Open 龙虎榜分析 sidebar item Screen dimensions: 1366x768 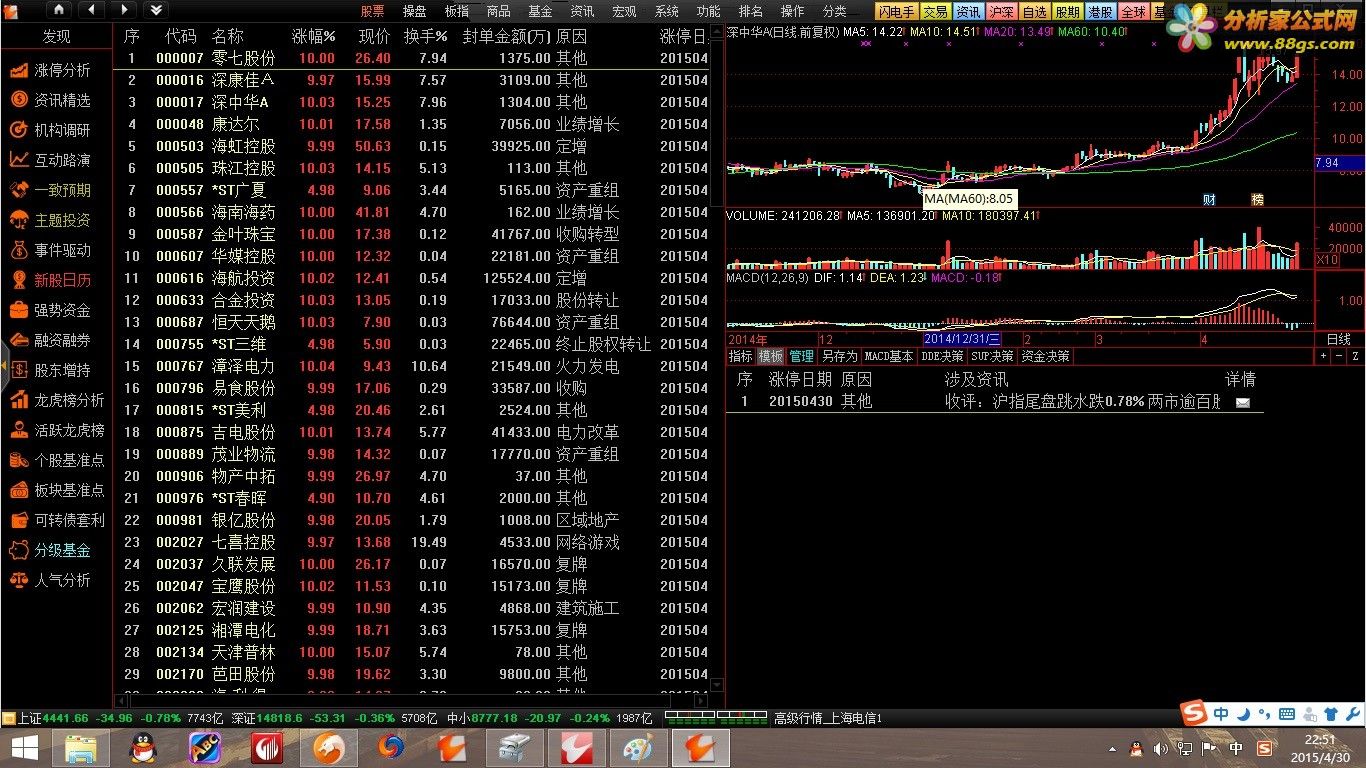[56, 400]
